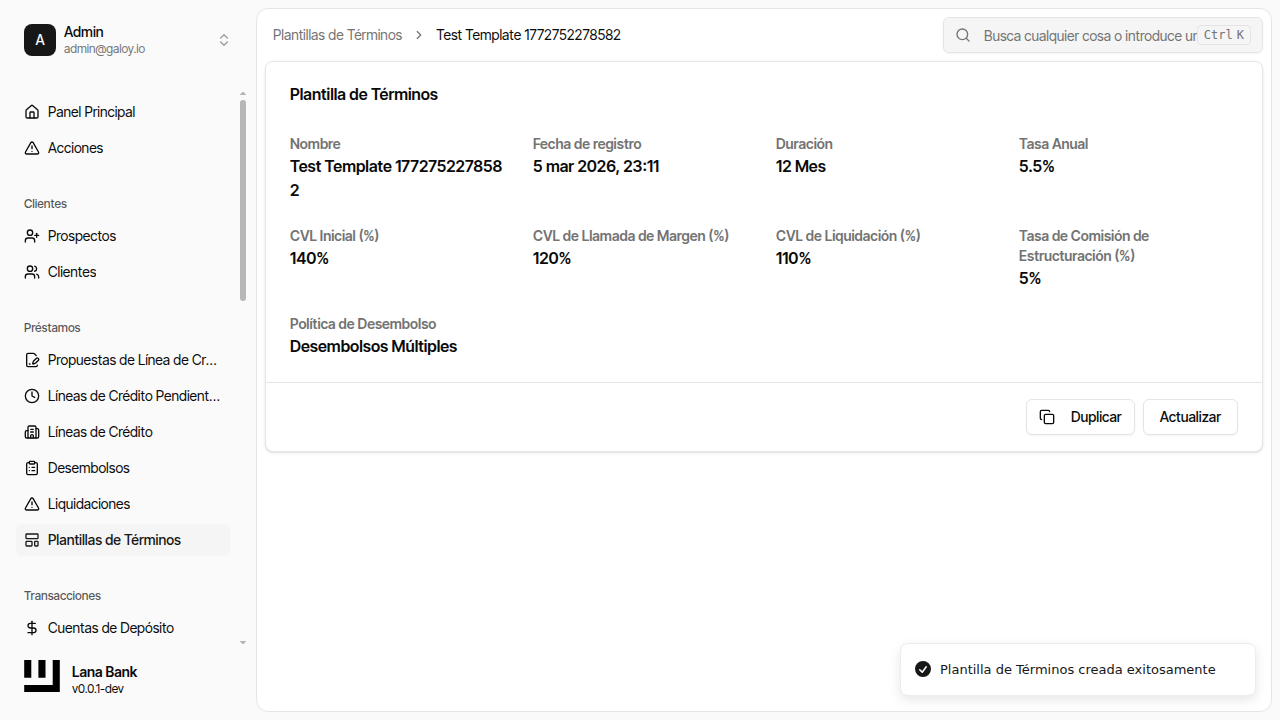Select Plantillas de Términos in the sidebar

tap(114, 539)
